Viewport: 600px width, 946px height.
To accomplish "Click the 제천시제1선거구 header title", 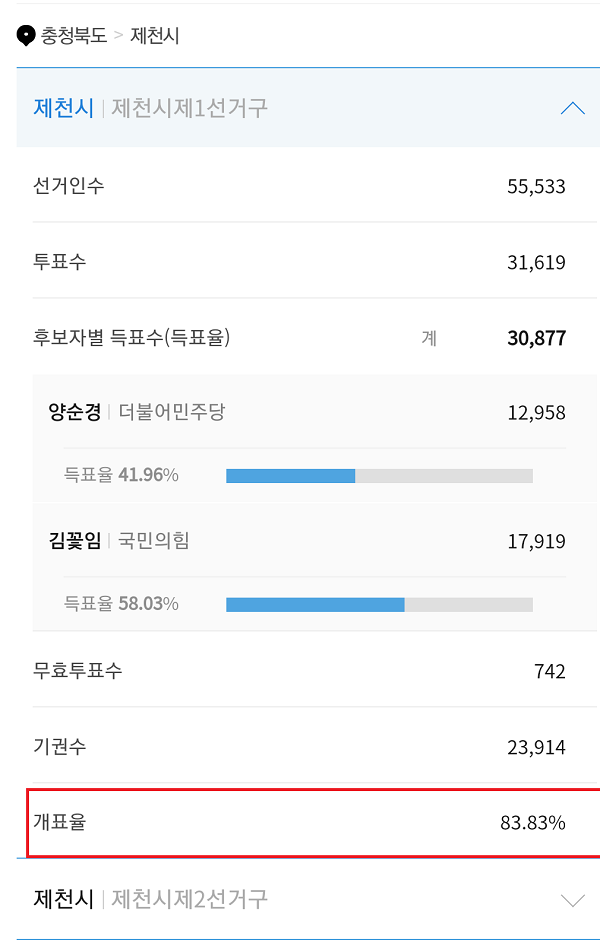I will coord(151,109).
